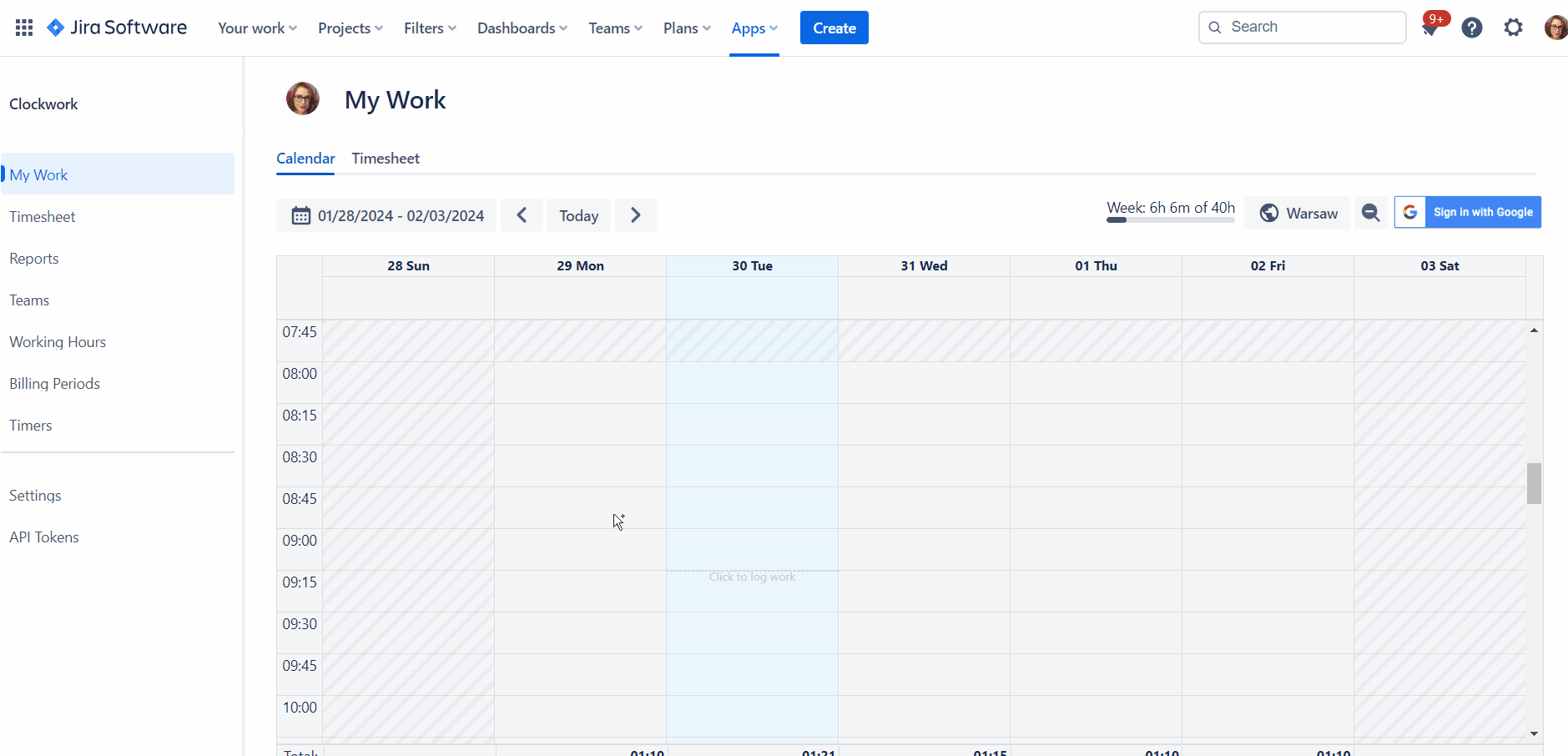Open Jira help via question mark icon

click(1472, 28)
